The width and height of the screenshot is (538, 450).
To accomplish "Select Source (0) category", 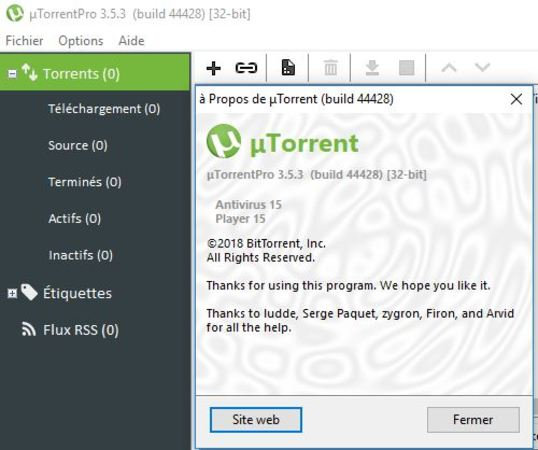I will [x=78, y=145].
